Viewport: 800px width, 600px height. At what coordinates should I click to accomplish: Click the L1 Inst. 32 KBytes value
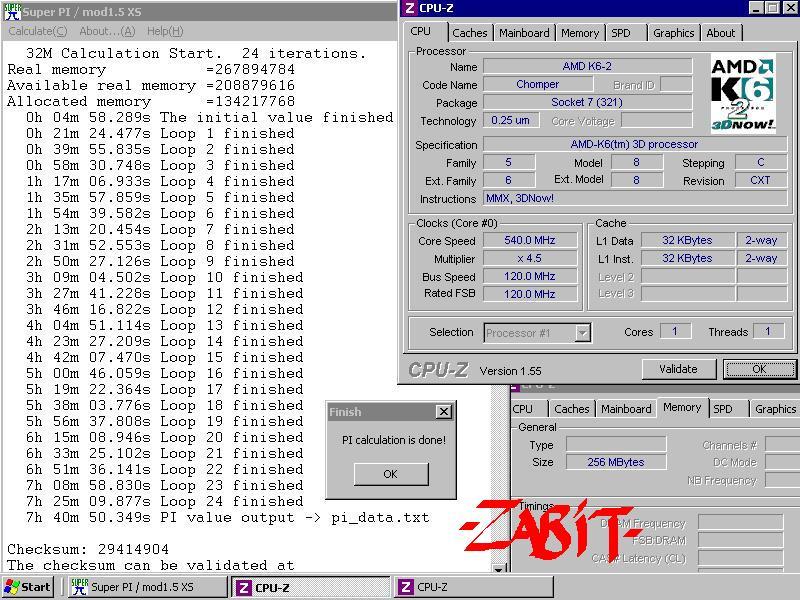click(687, 258)
